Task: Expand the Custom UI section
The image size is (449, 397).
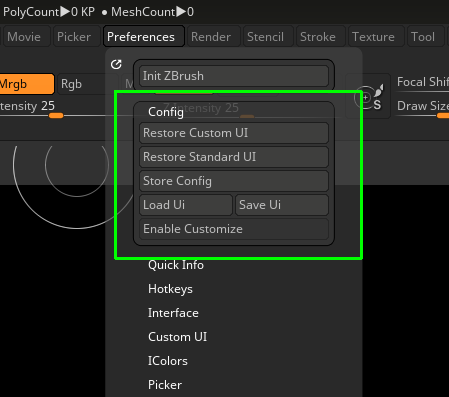Action: pyautogui.click(x=177, y=337)
